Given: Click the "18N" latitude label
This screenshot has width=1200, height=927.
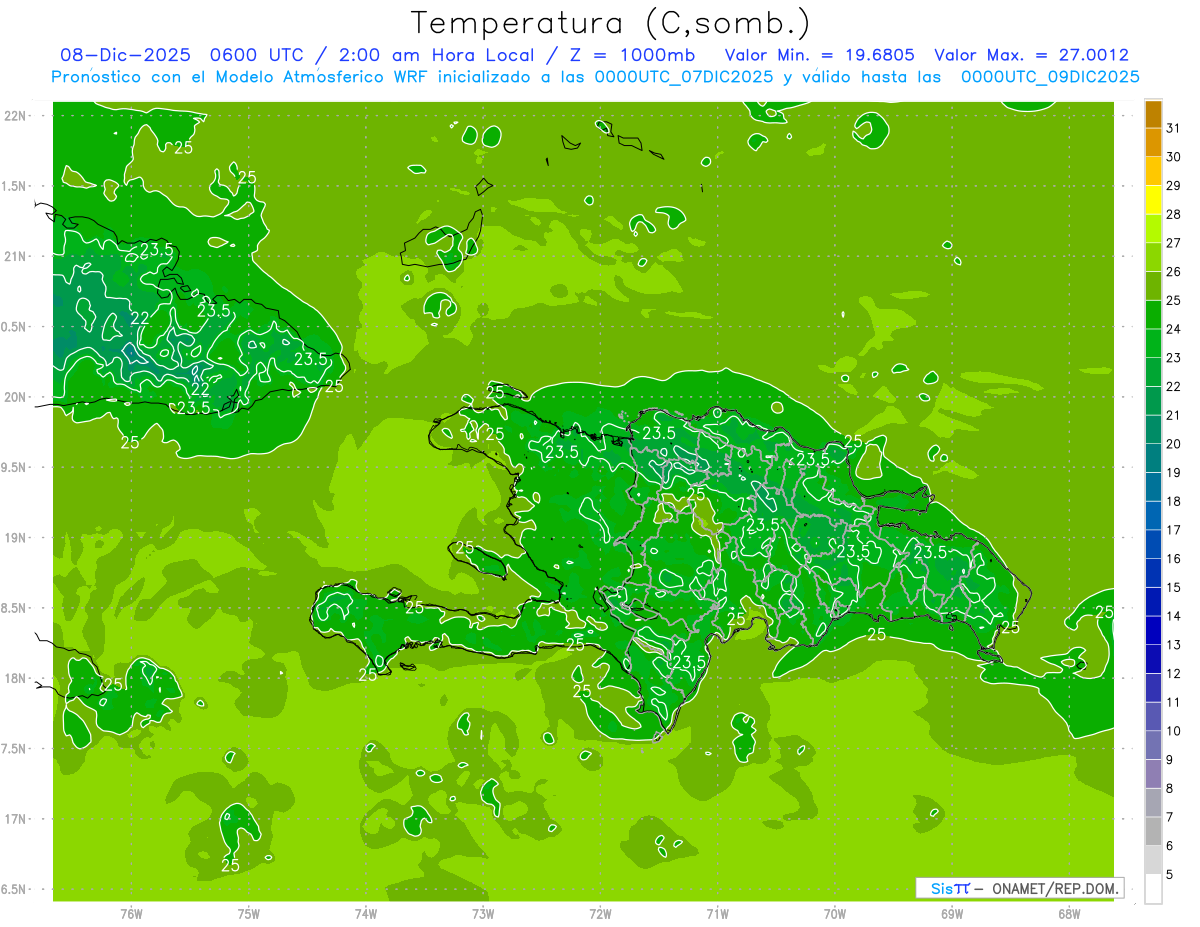Looking at the screenshot, I should pyautogui.click(x=16, y=678).
